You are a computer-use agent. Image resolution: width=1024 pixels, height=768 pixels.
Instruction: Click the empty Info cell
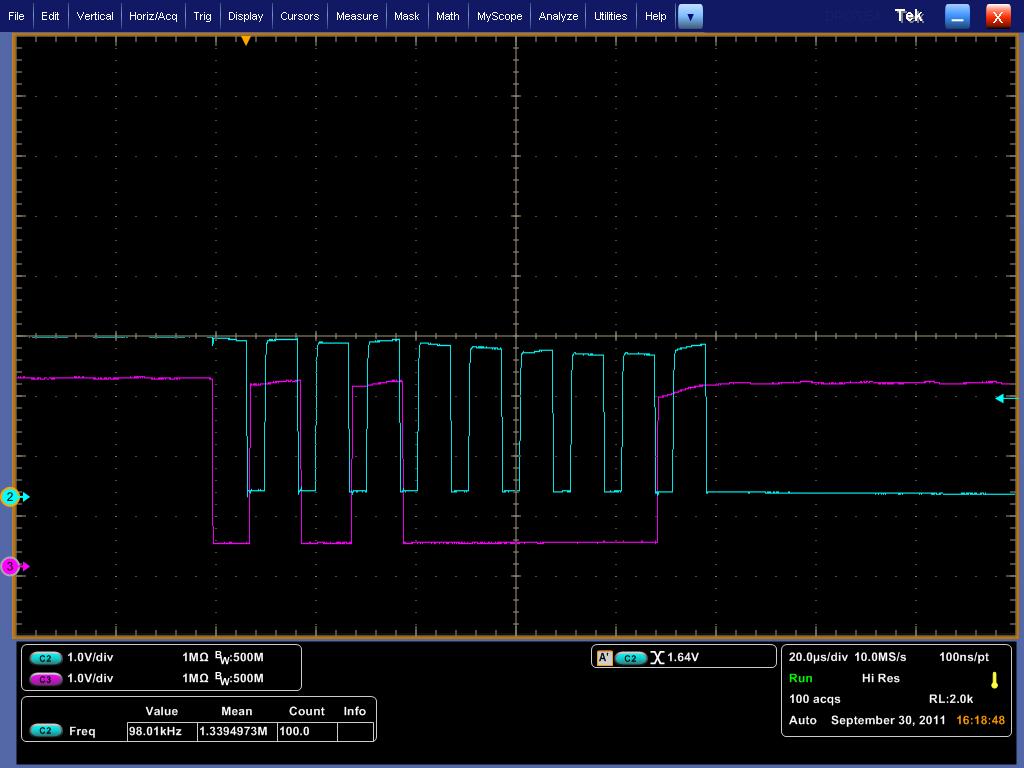(x=355, y=731)
